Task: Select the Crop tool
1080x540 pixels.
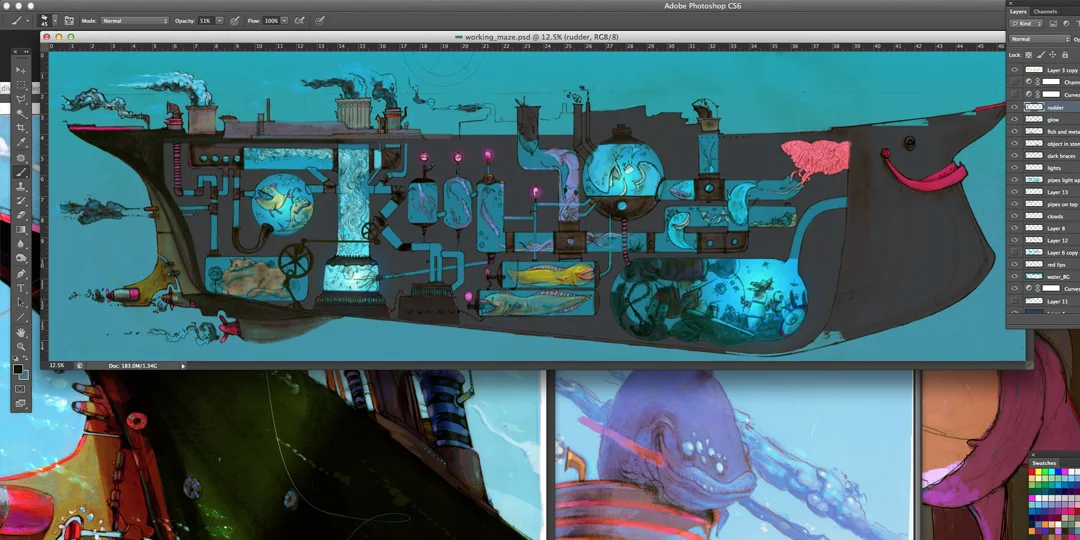Action: tap(21, 128)
